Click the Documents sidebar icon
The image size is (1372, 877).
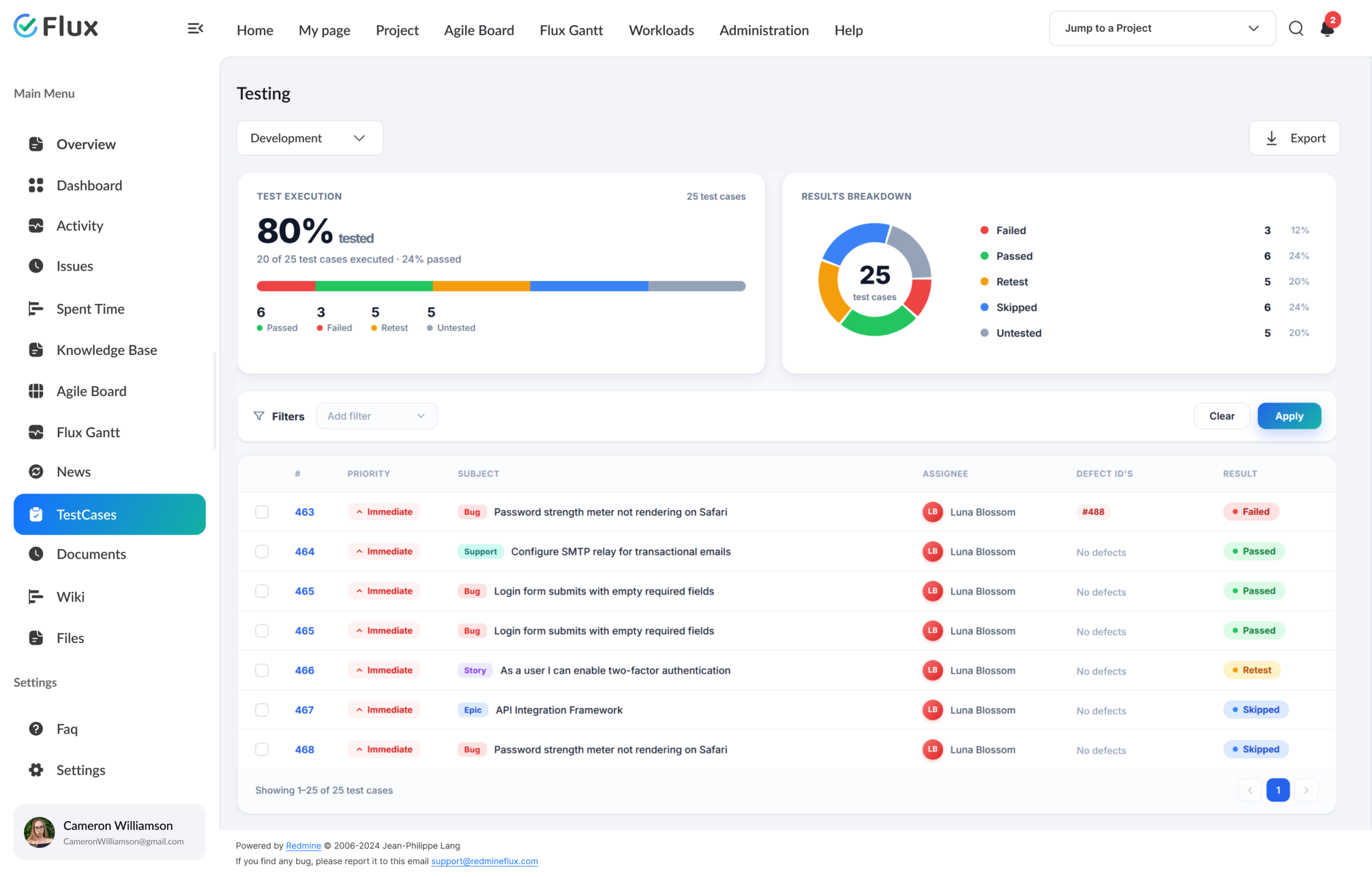[x=36, y=553]
